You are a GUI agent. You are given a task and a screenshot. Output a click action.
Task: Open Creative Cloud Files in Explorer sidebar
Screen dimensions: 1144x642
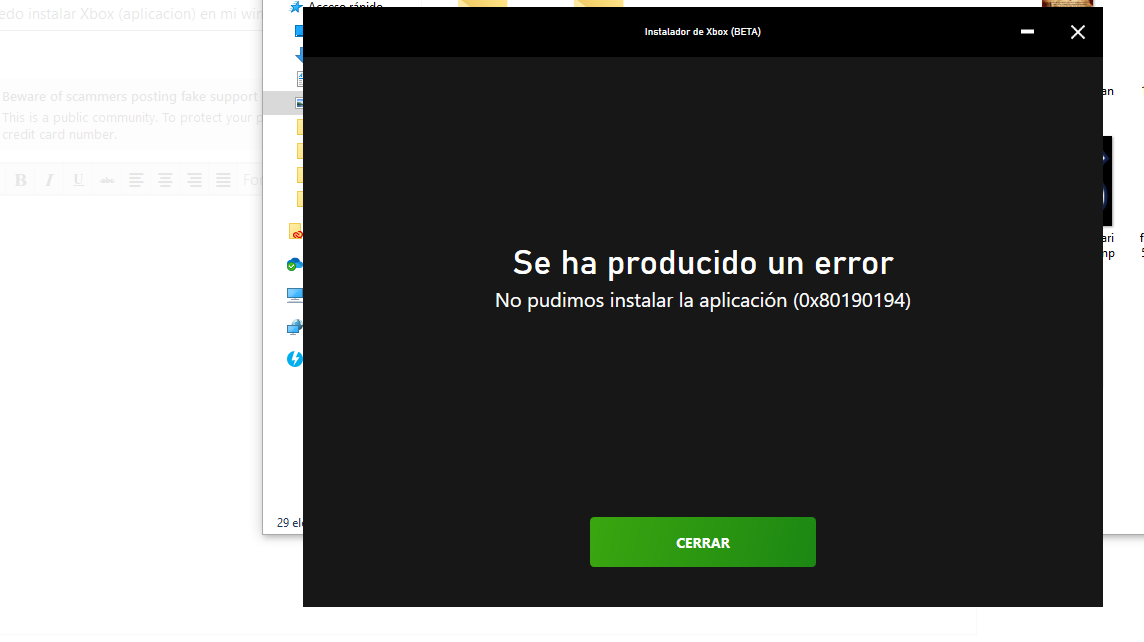(295, 232)
